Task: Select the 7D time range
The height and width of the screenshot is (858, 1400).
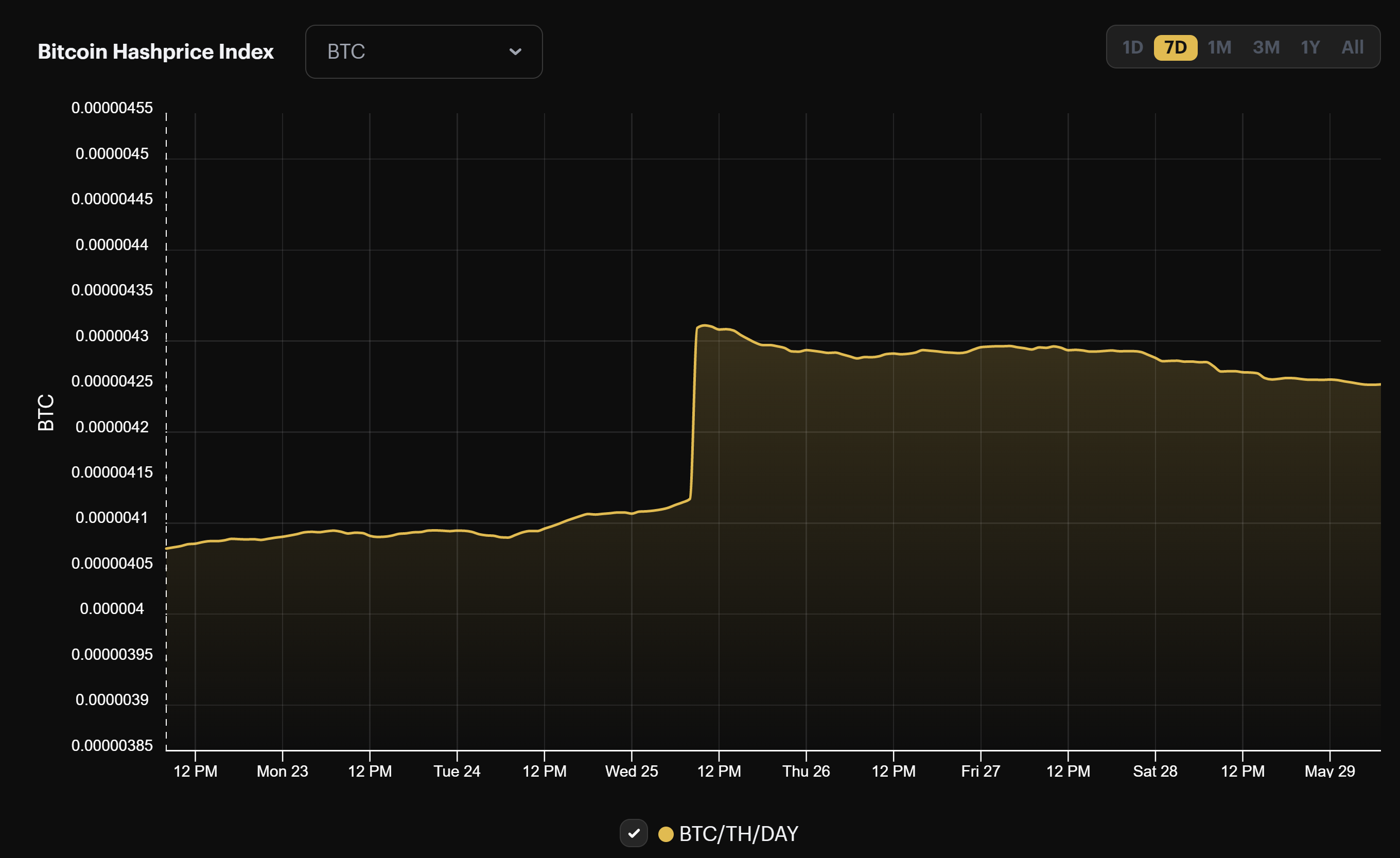Action: 1176,47
